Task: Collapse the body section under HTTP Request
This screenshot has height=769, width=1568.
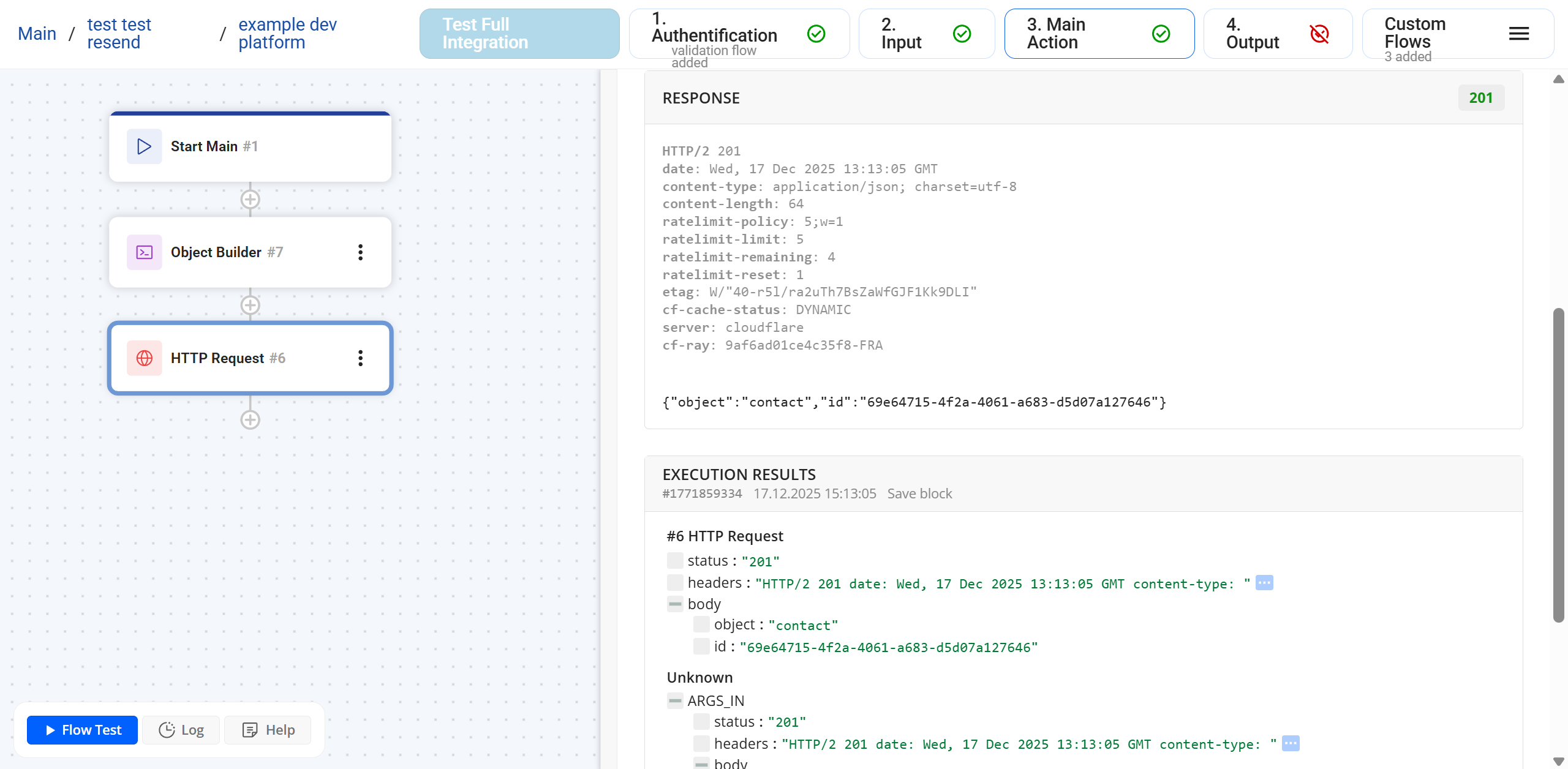Action: click(675, 604)
